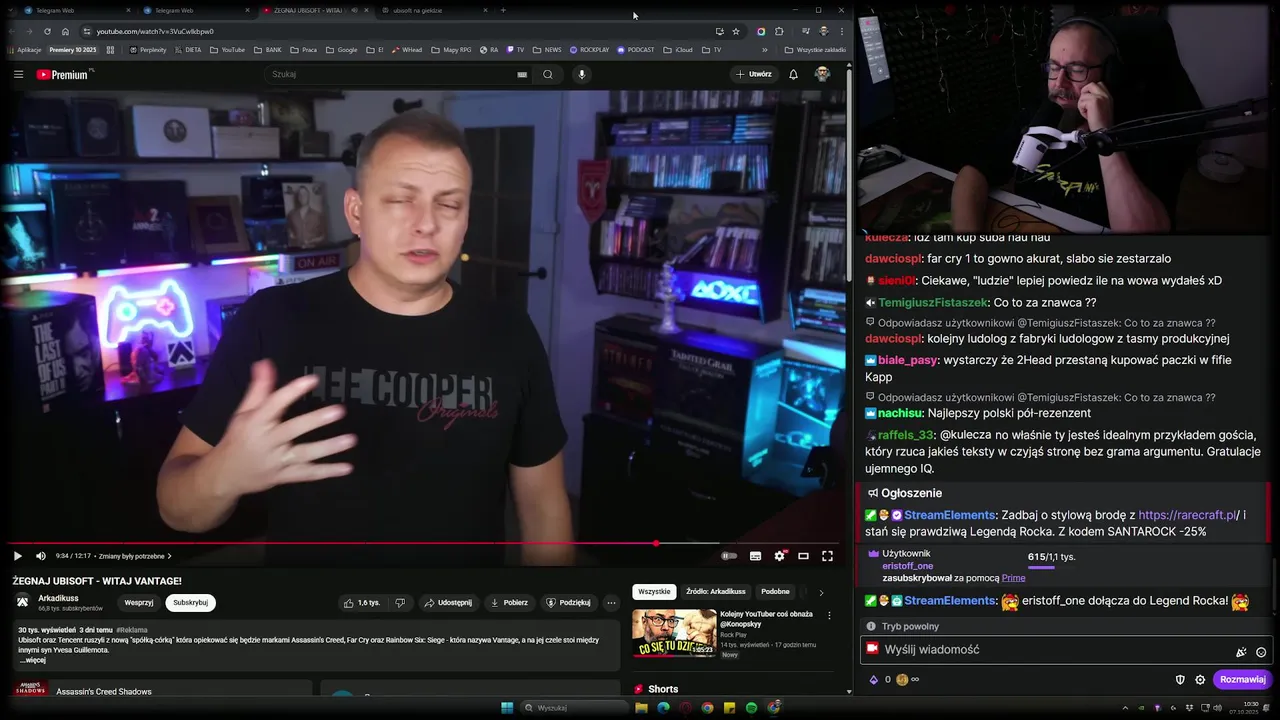Click the Pobierz download button

coord(509,603)
